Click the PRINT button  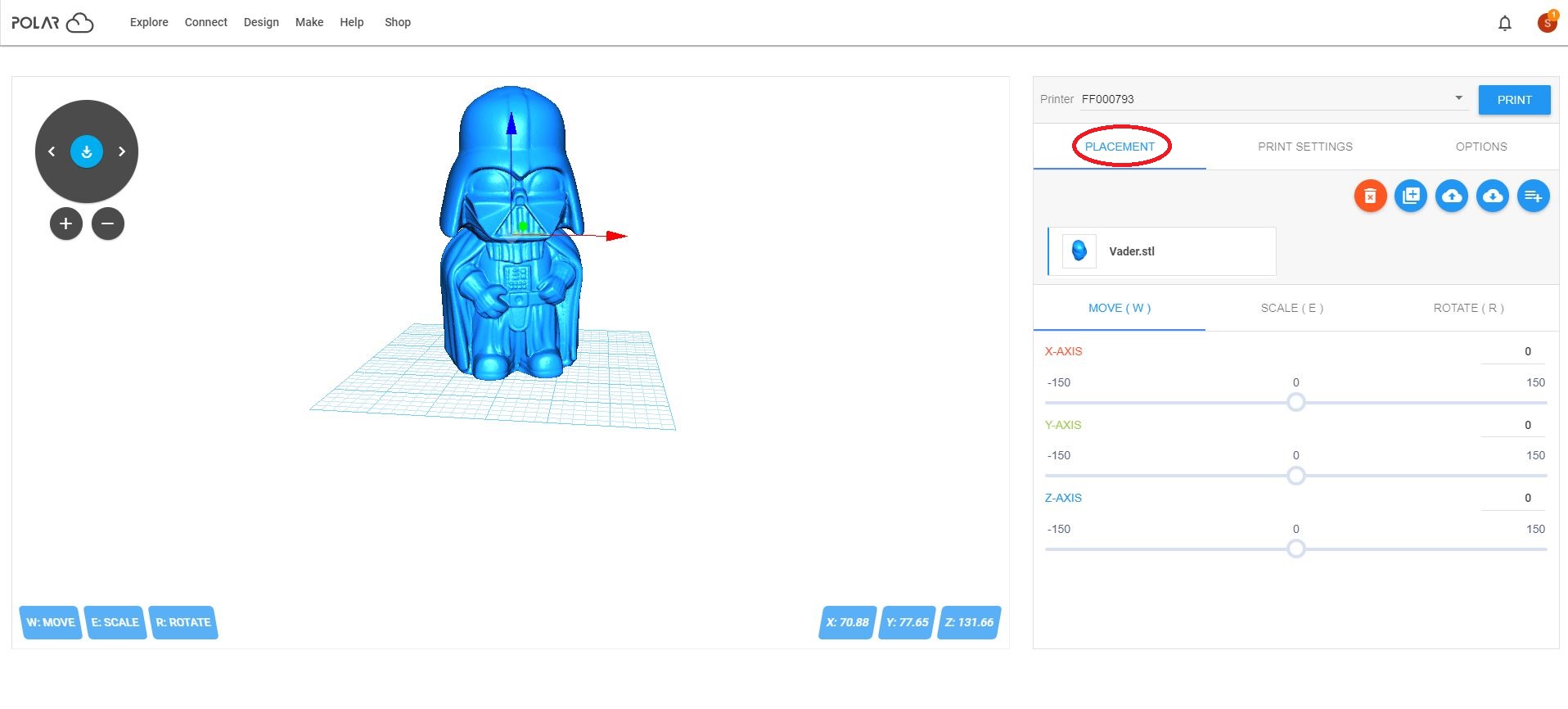[x=1514, y=100]
